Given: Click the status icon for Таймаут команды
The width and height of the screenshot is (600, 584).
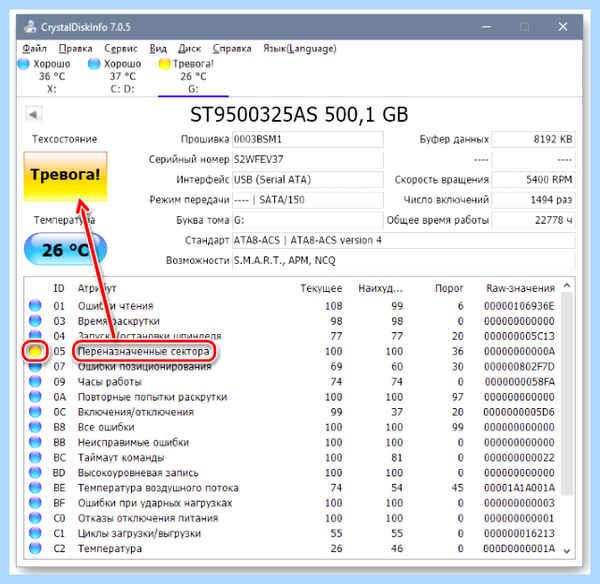Looking at the screenshot, I should point(35,457).
